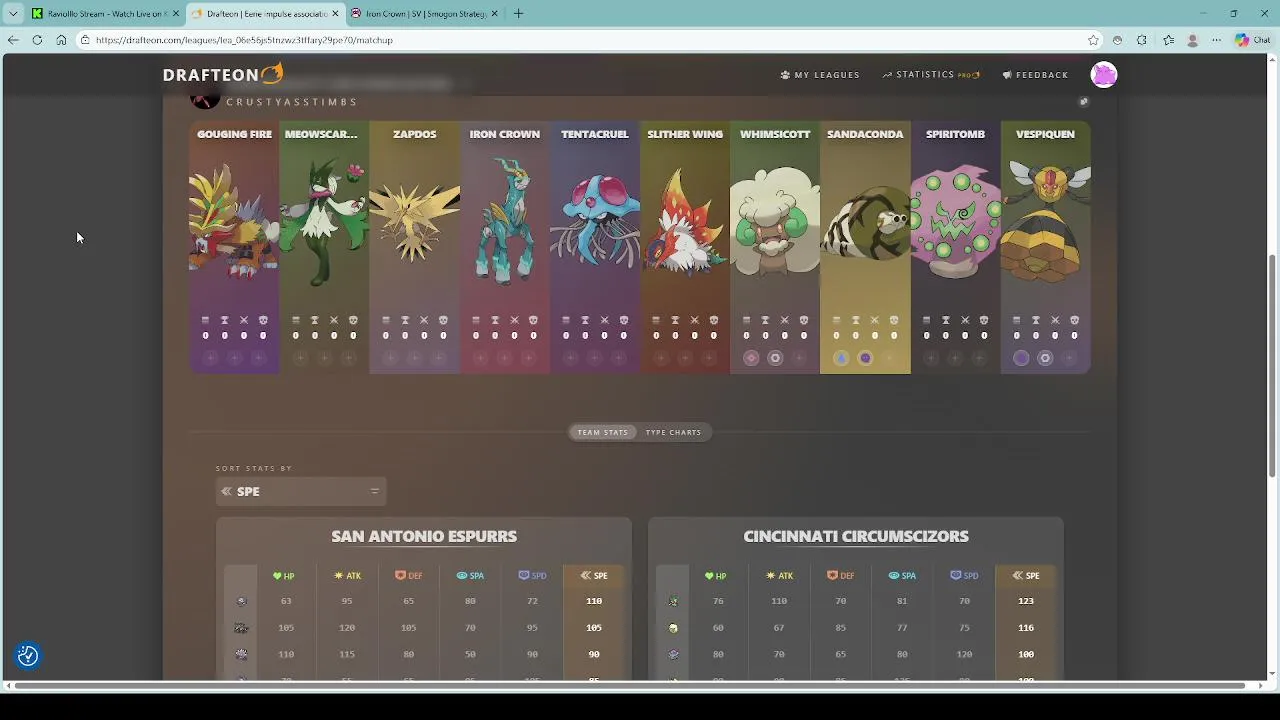Click the Drafteon logo

223,74
